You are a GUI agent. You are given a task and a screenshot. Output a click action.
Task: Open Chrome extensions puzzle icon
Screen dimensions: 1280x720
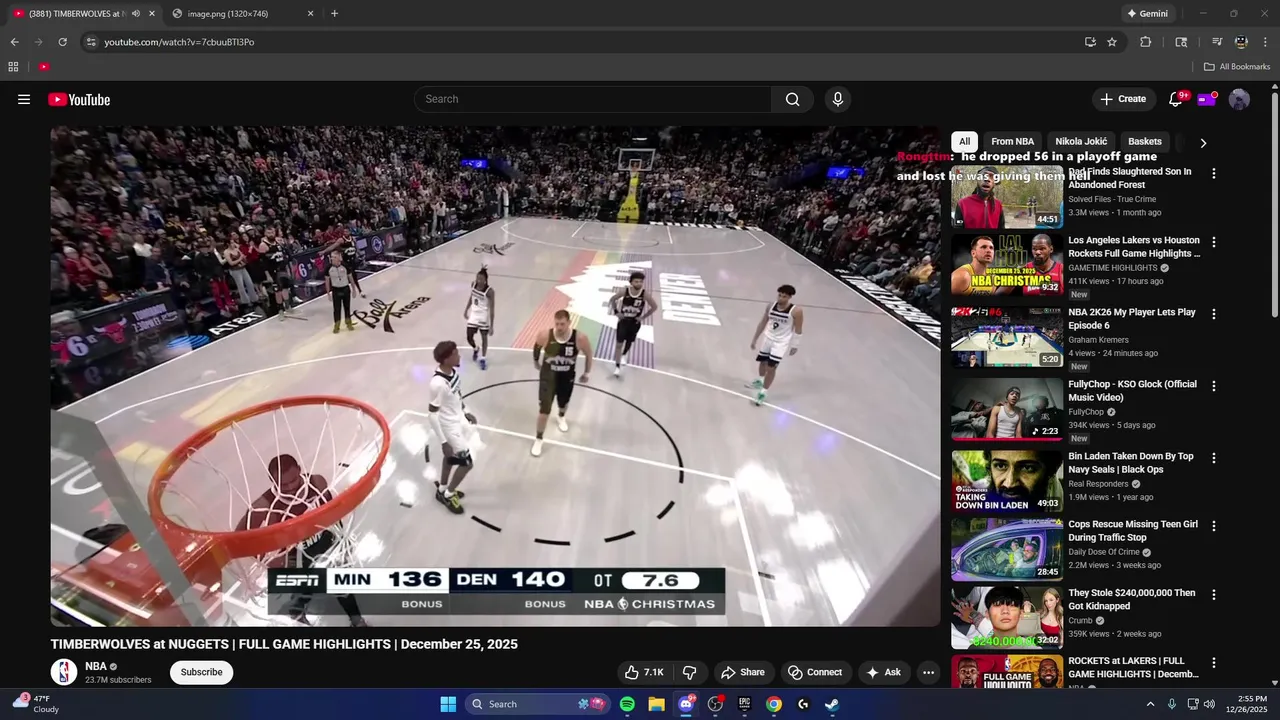pos(1146,42)
